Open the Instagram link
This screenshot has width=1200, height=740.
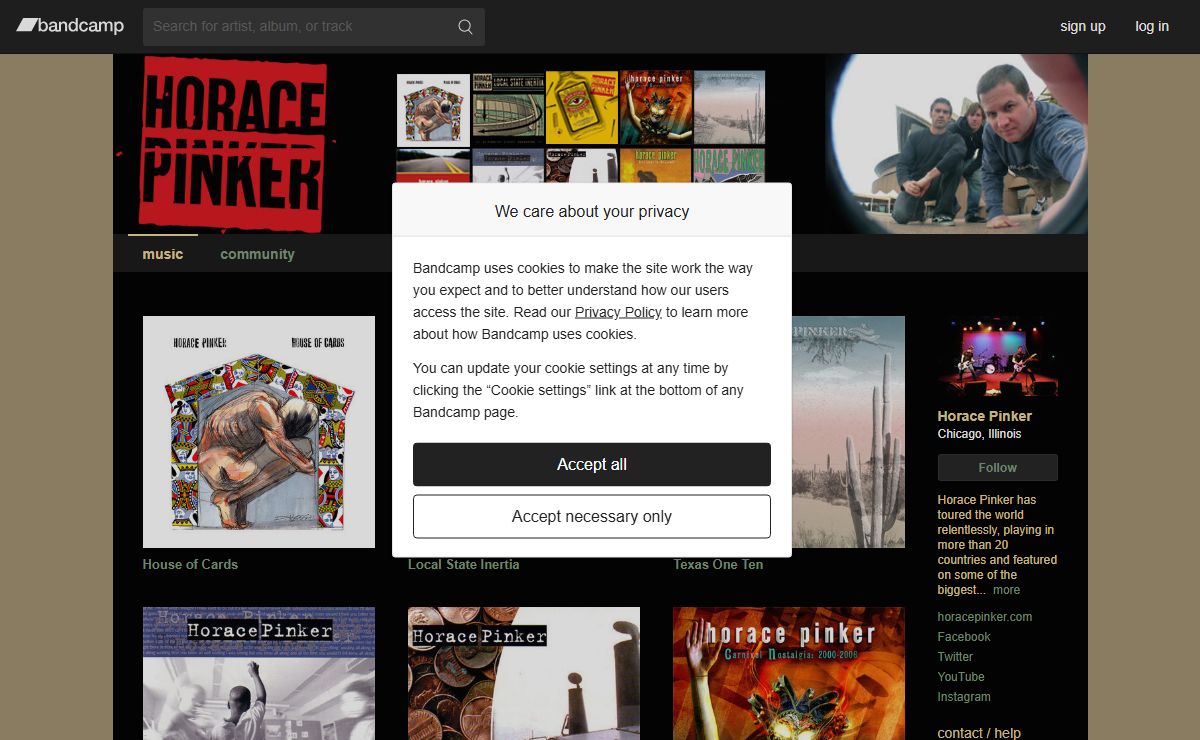(964, 697)
